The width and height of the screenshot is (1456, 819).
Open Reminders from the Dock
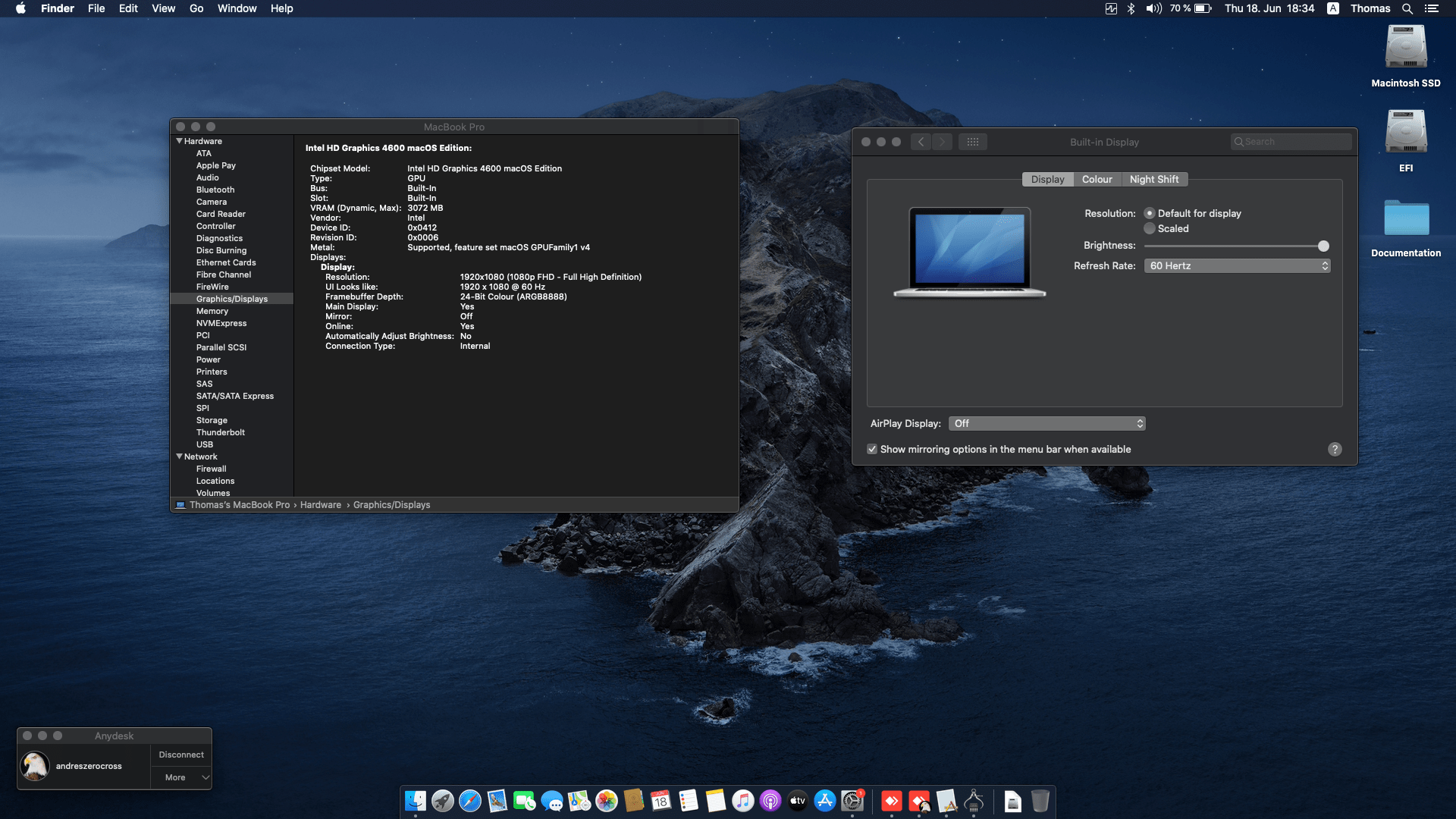click(x=689, y=801)
